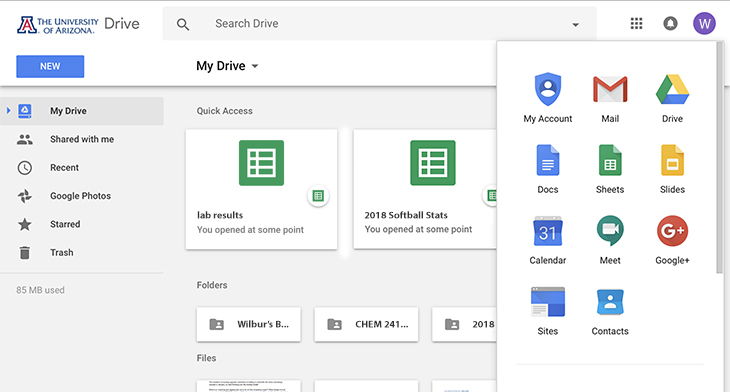Image resolution: width=730 pixels, height=392 pixels.
Task: Click the 85 MB used storage text
Action: [x=41, y=290]
